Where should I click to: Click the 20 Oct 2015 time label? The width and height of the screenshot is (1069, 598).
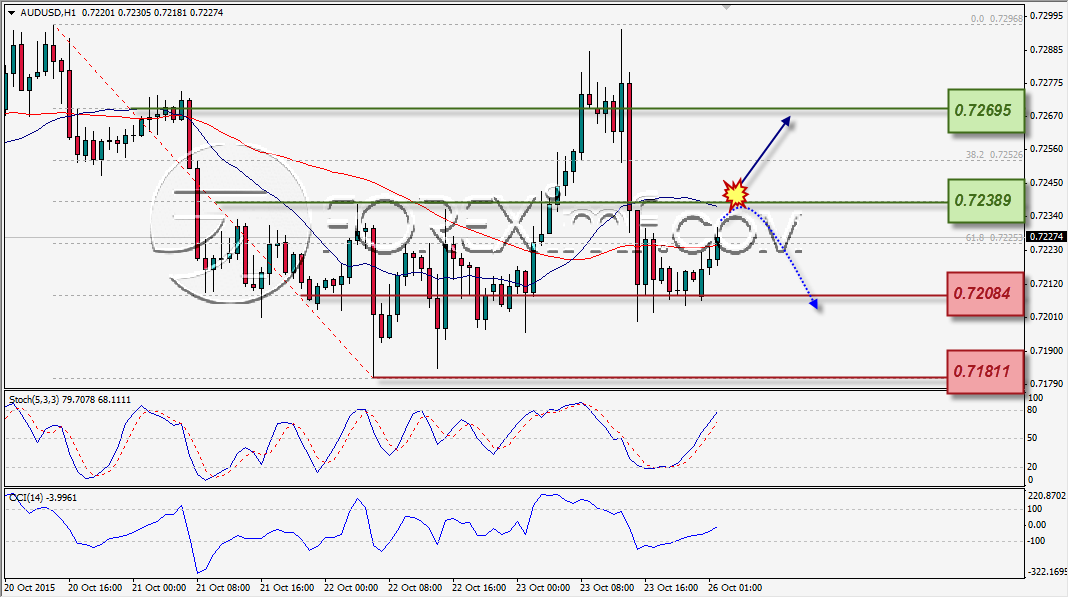[x=30, y=588]
